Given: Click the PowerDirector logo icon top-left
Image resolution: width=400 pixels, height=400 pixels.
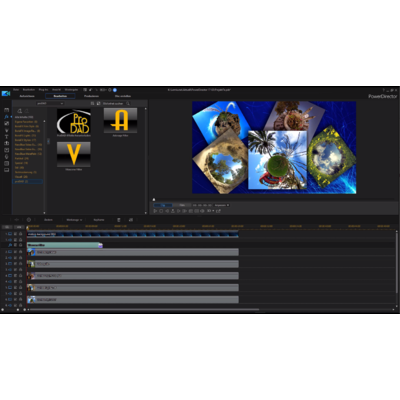Looking at the screenshot, I should point(6,93).
